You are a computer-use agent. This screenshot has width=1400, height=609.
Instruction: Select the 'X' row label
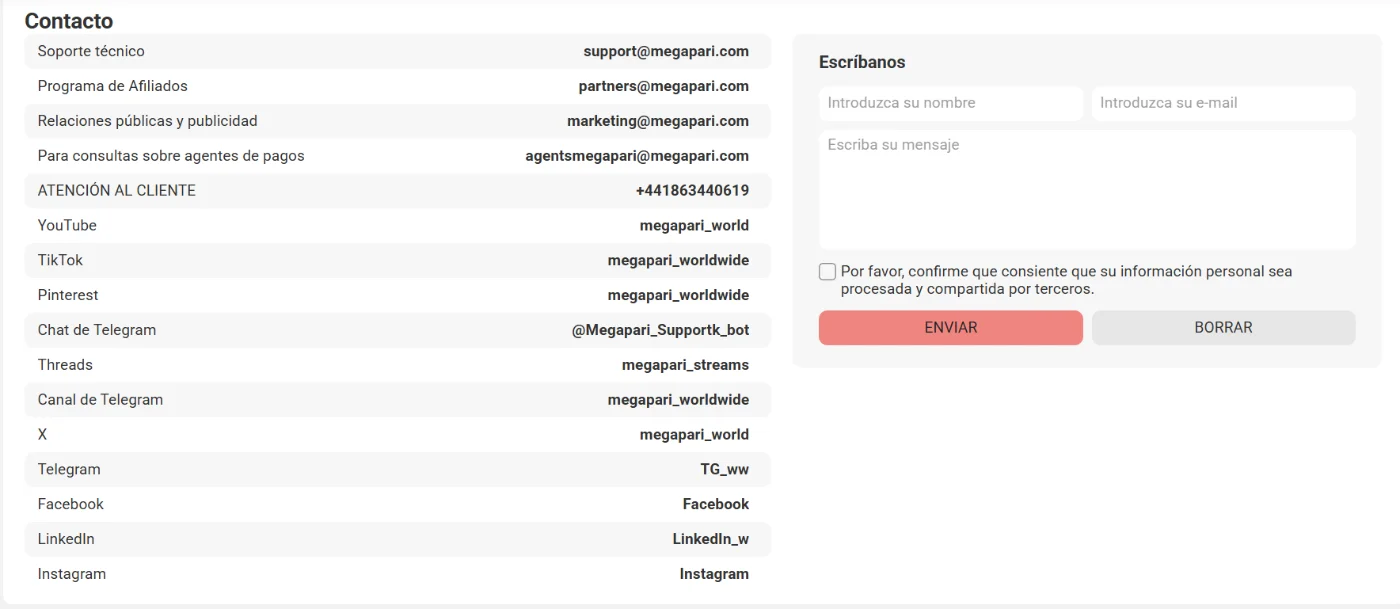coord(42,435)
